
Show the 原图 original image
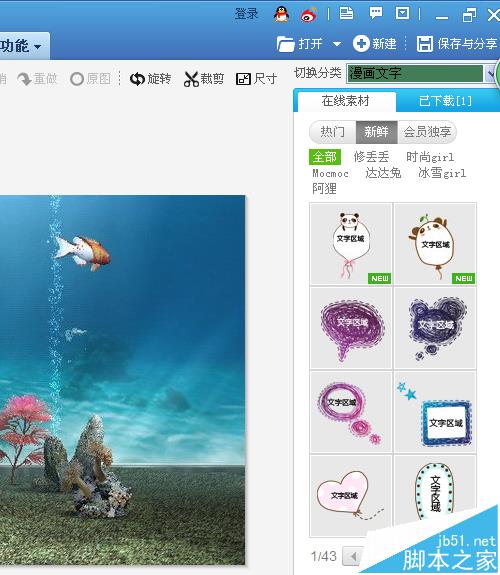[x=91, y=78]
